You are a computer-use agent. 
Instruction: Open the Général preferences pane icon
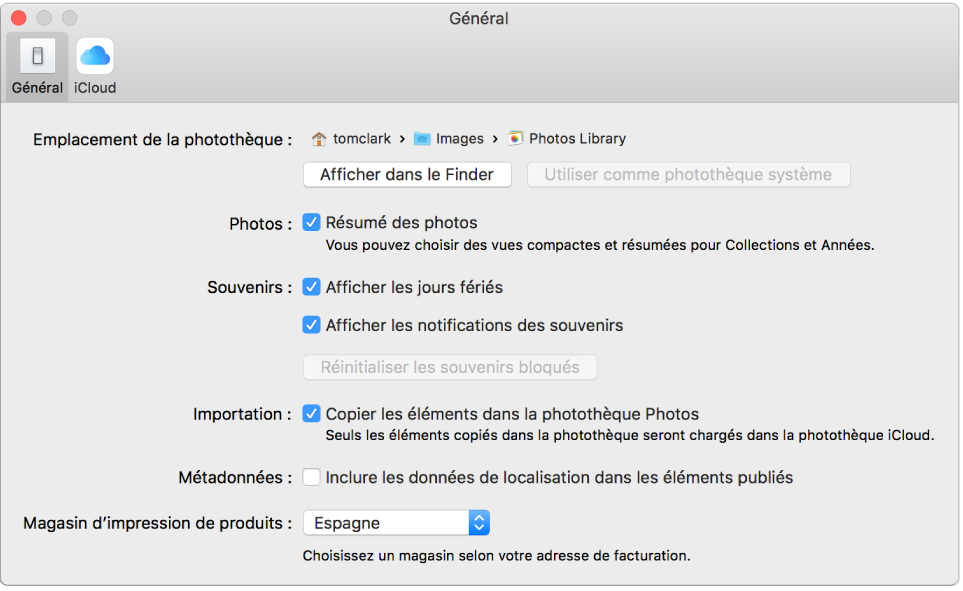(x=37, y=55)
